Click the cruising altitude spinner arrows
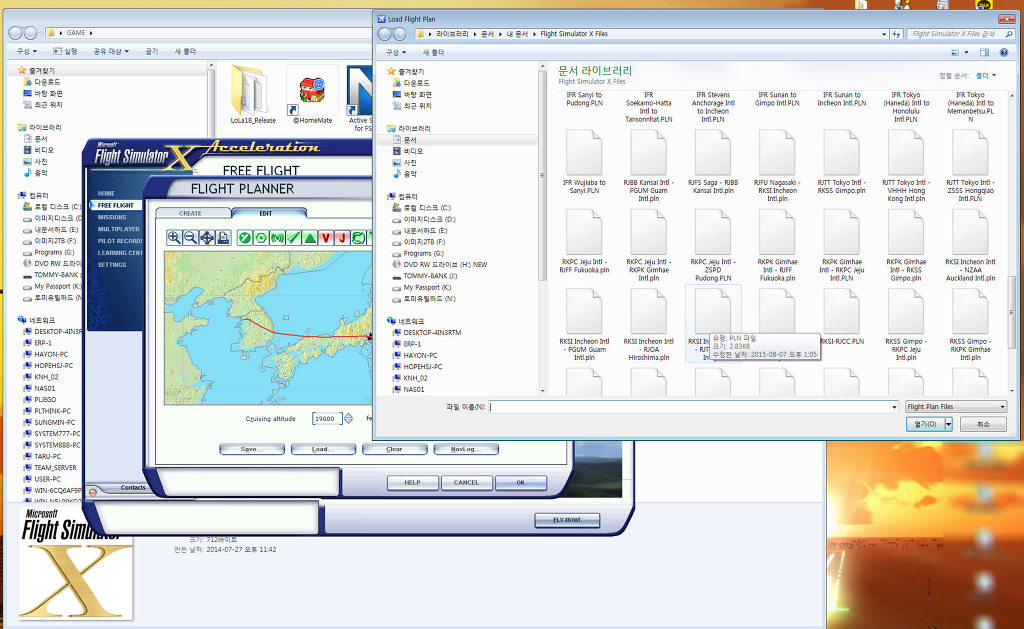The image size is (1024, 629). point(349,418)
